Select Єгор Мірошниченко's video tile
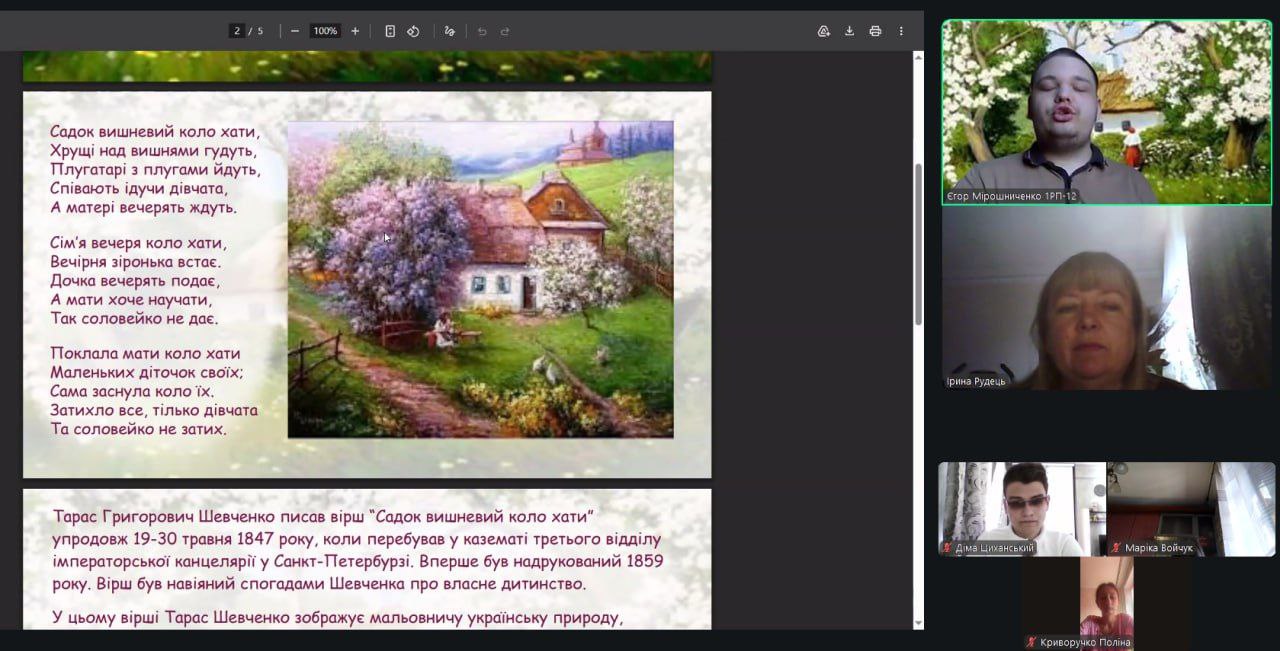 coord(1106,110)
